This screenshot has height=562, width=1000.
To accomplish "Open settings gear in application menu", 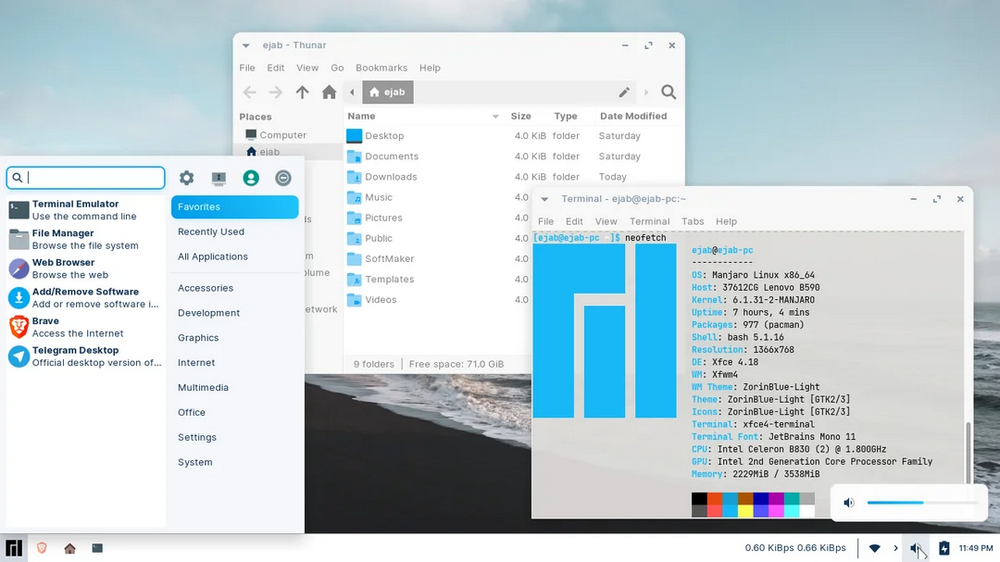I will click(x=187, y=178).
